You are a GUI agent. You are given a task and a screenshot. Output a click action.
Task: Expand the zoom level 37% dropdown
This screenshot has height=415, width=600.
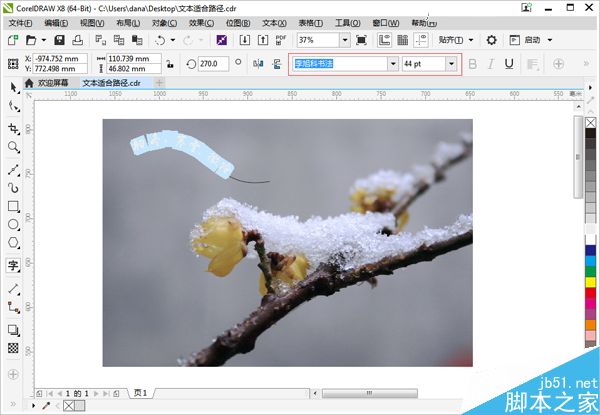coord(345,40)
